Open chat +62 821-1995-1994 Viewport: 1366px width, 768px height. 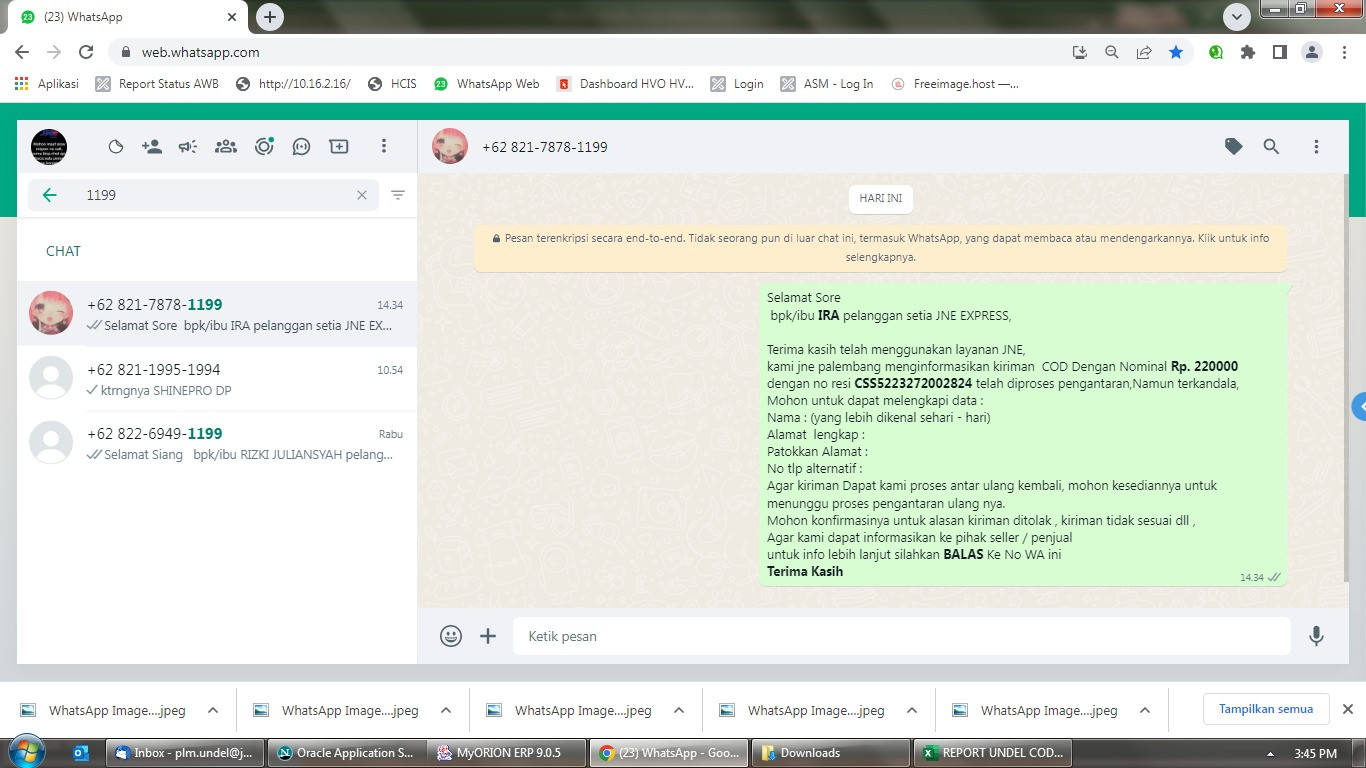(x=217, y=379)
